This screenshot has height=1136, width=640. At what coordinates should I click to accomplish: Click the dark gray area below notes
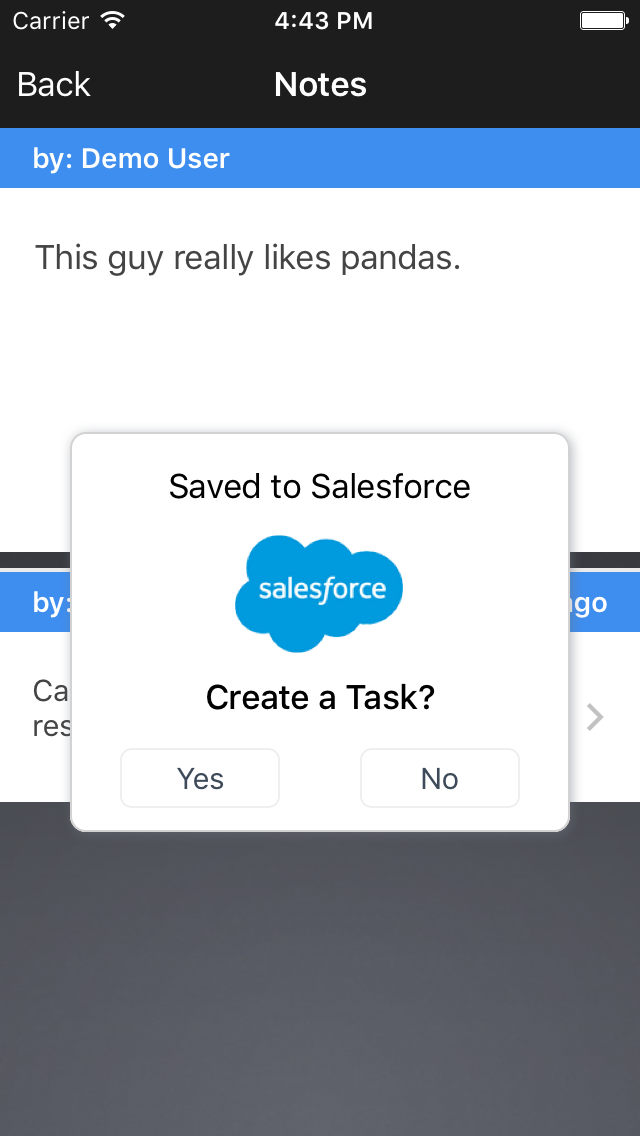pos(320,970)
